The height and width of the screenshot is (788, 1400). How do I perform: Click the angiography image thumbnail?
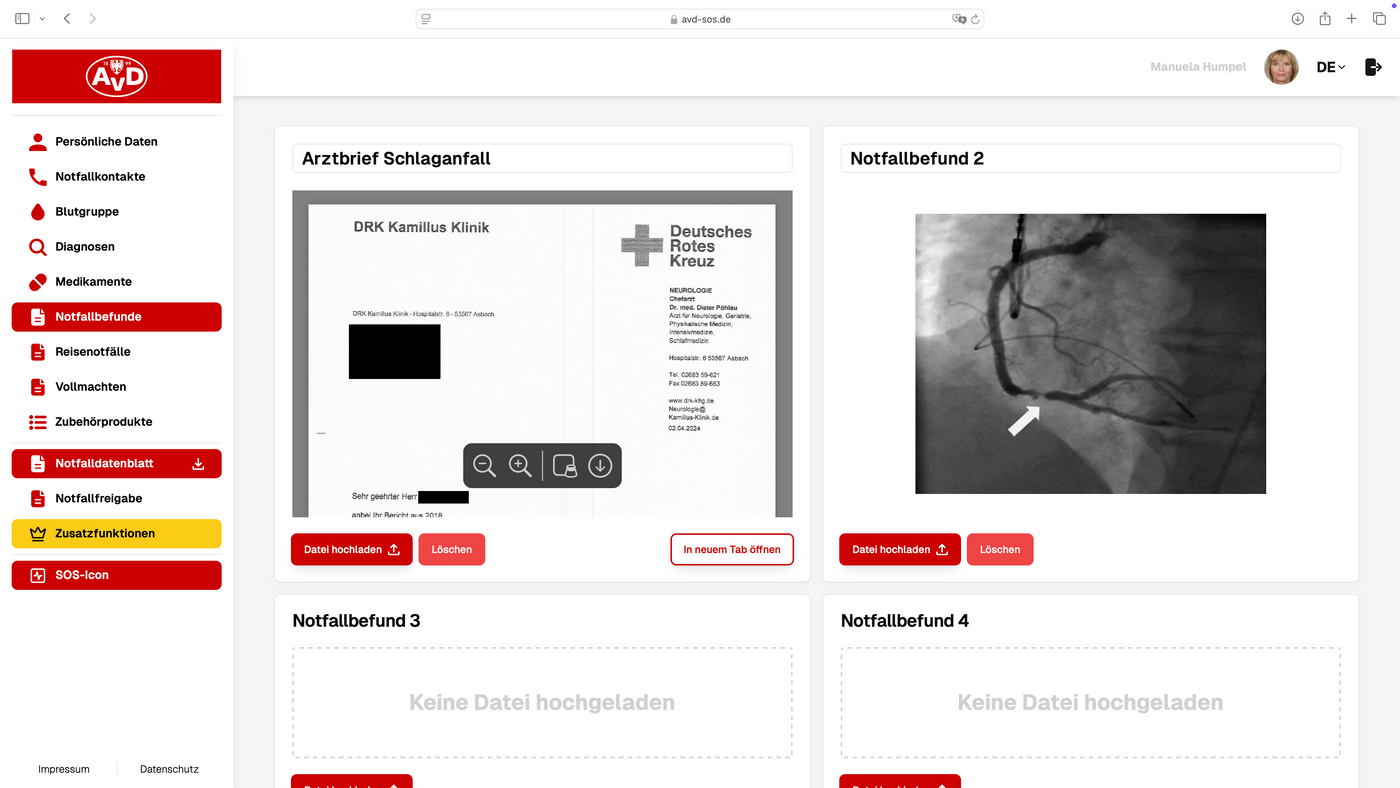(1090, 354)
